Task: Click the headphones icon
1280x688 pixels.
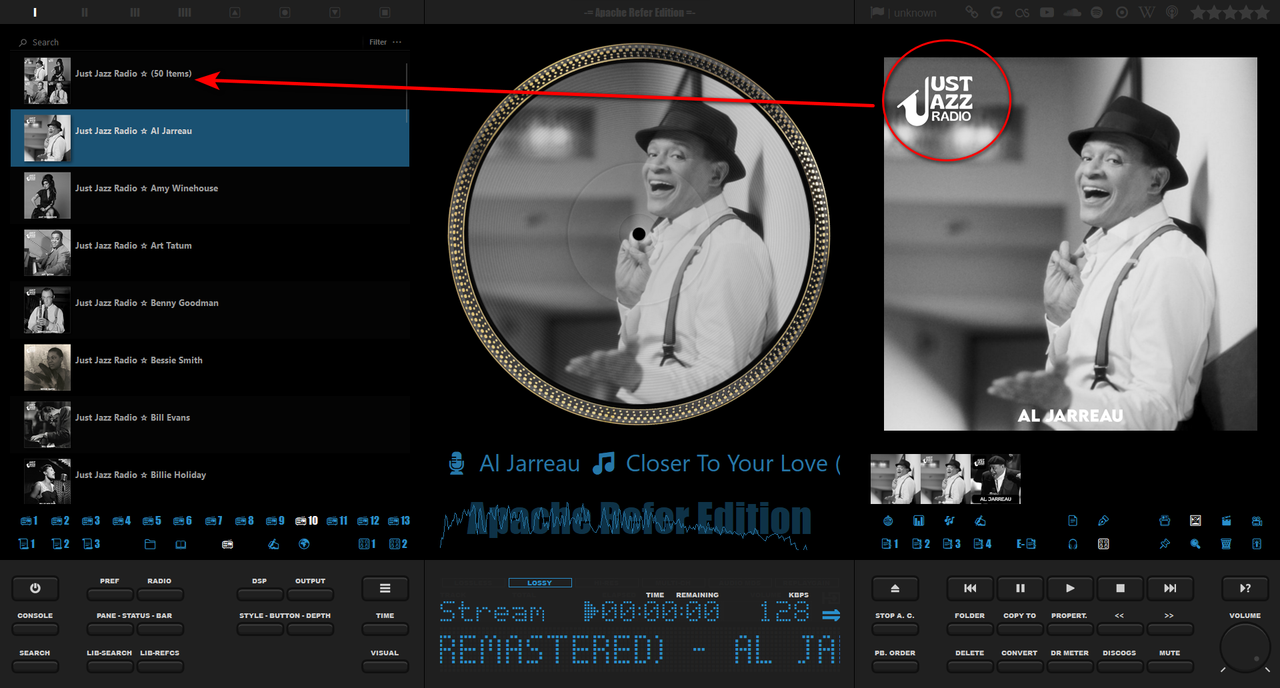Action: coord(1073,544)
